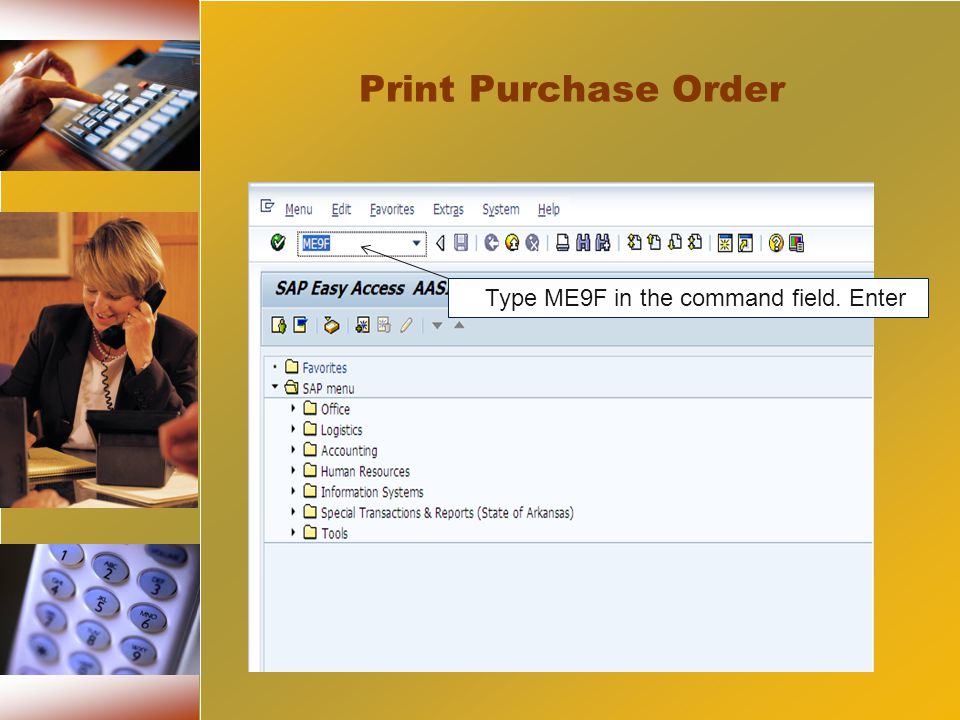
Task: Open the Favorites menu
Action: (392, 209)
